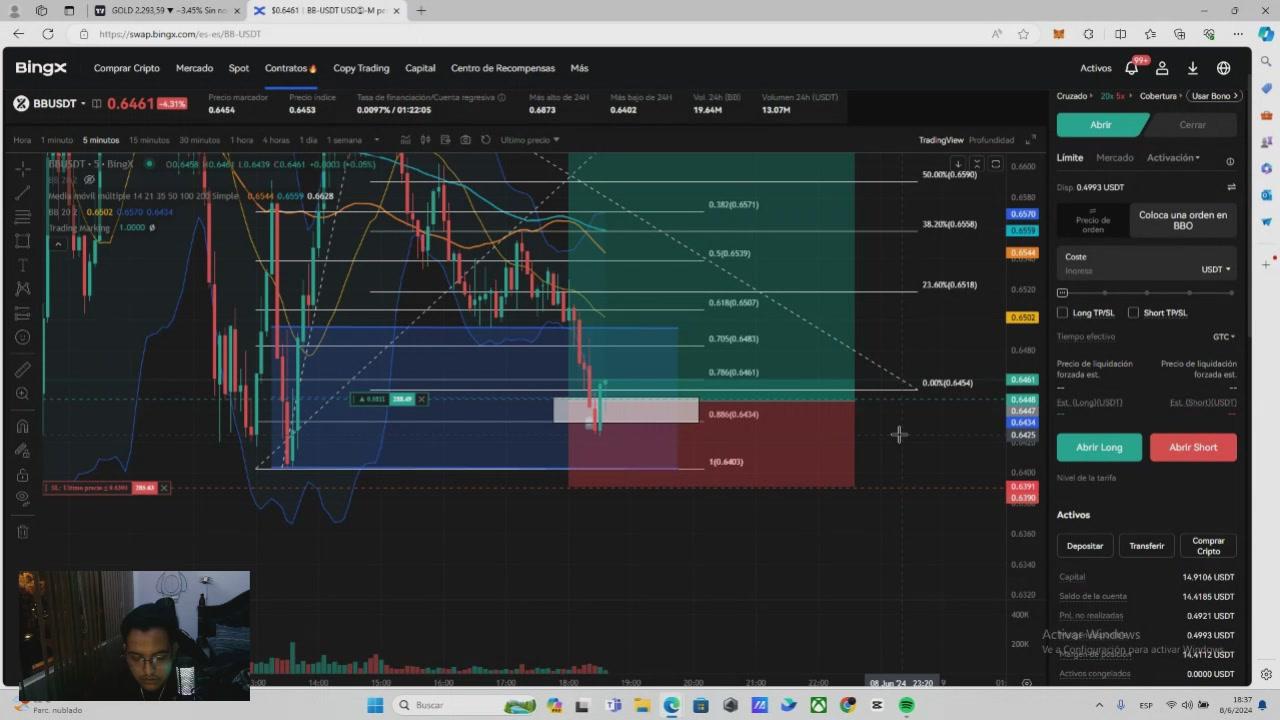Select the geometric shapes tool
Image resolution: width=1280 pixels, height=720 pixels.
click(x=22, y=241)
